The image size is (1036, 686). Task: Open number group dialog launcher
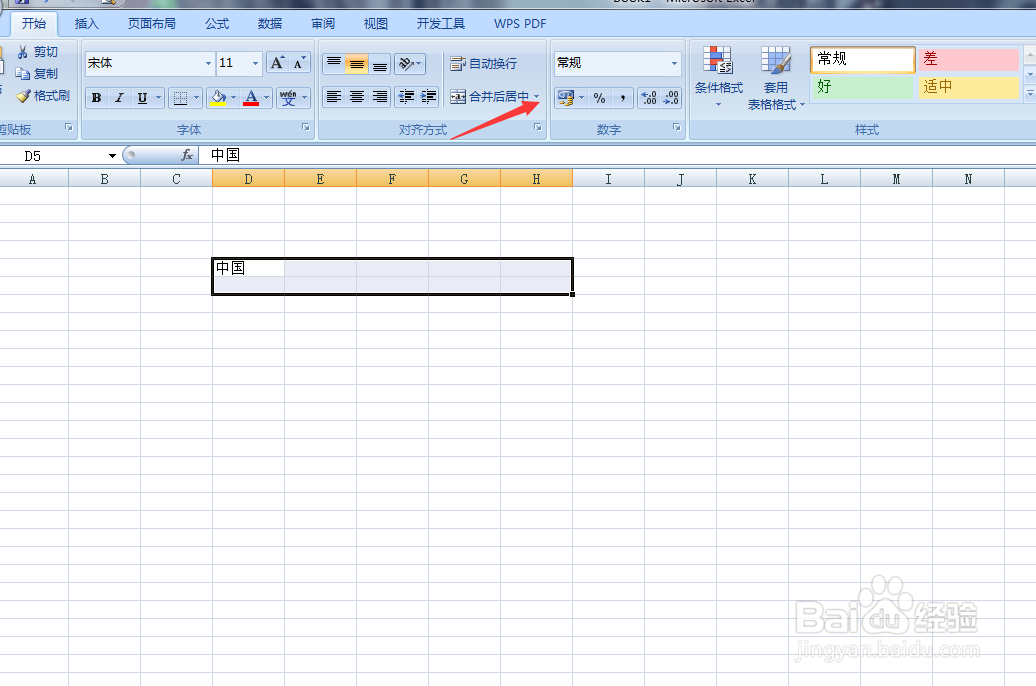(677, 127)
